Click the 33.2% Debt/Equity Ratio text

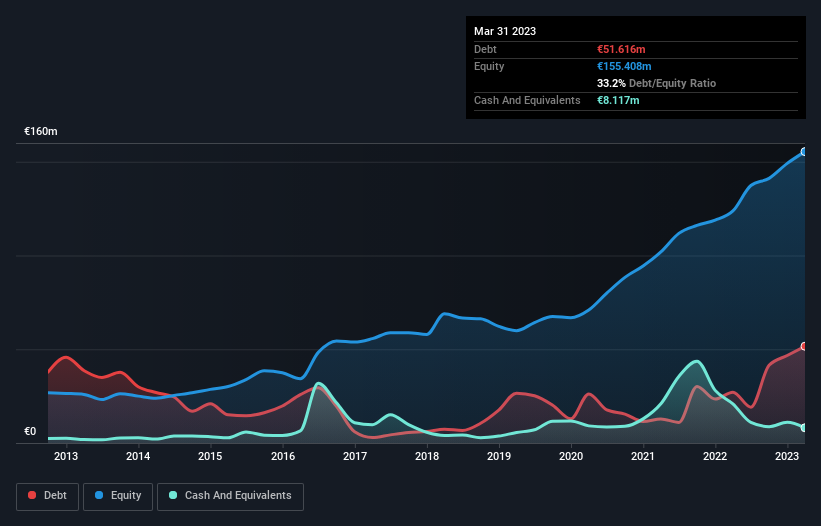[657, 83]
